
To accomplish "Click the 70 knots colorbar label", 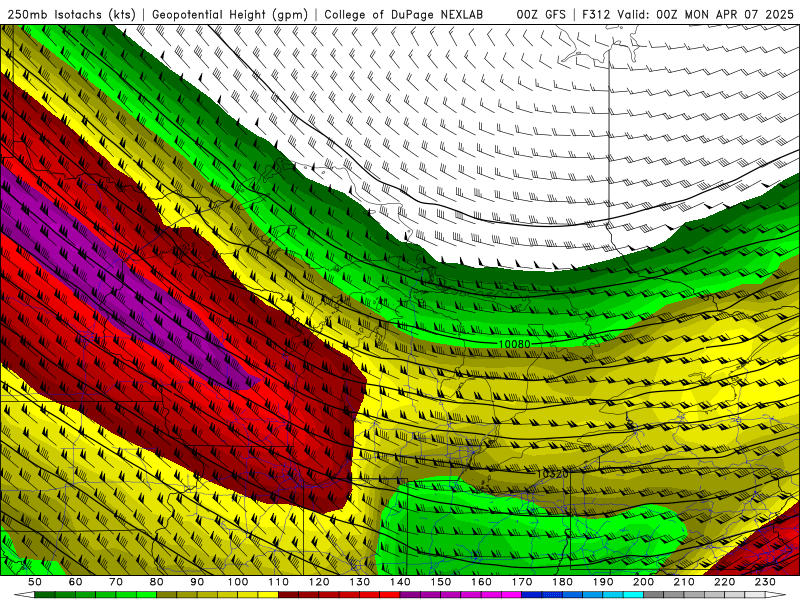I will point(116,581).
